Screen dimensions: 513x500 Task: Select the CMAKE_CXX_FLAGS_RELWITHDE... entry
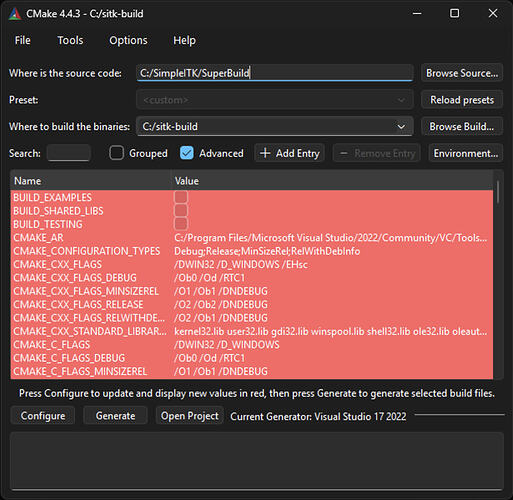coord(89,318)
